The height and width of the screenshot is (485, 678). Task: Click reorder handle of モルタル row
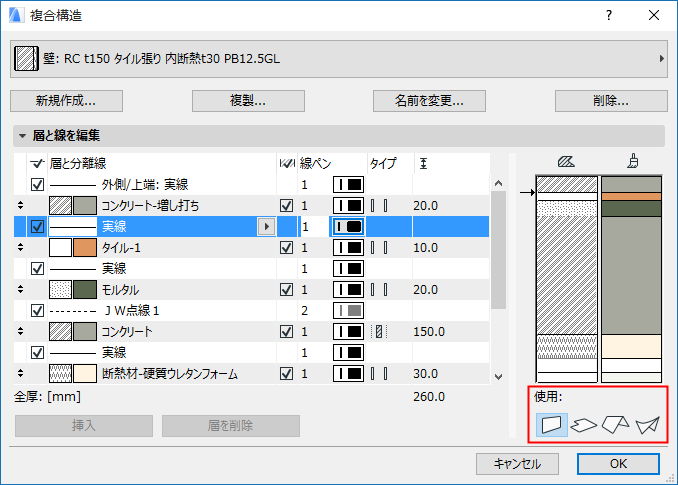point(20,290)
